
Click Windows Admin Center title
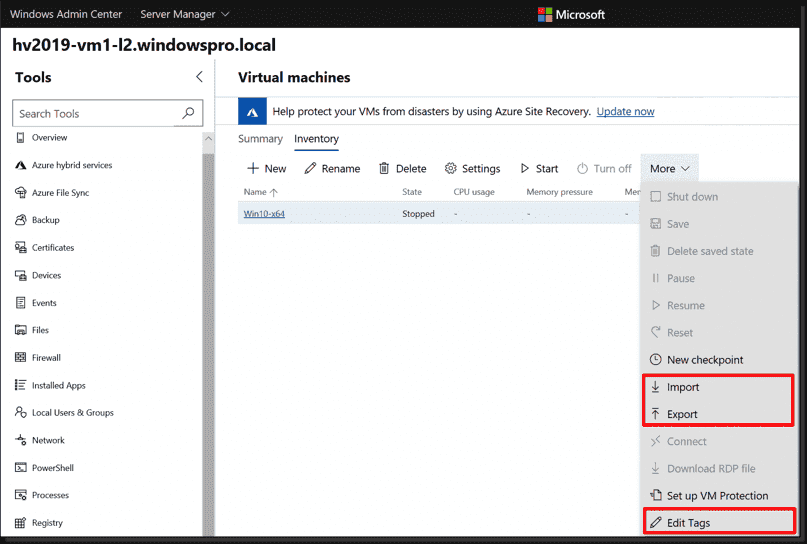[x=66, y=14]
